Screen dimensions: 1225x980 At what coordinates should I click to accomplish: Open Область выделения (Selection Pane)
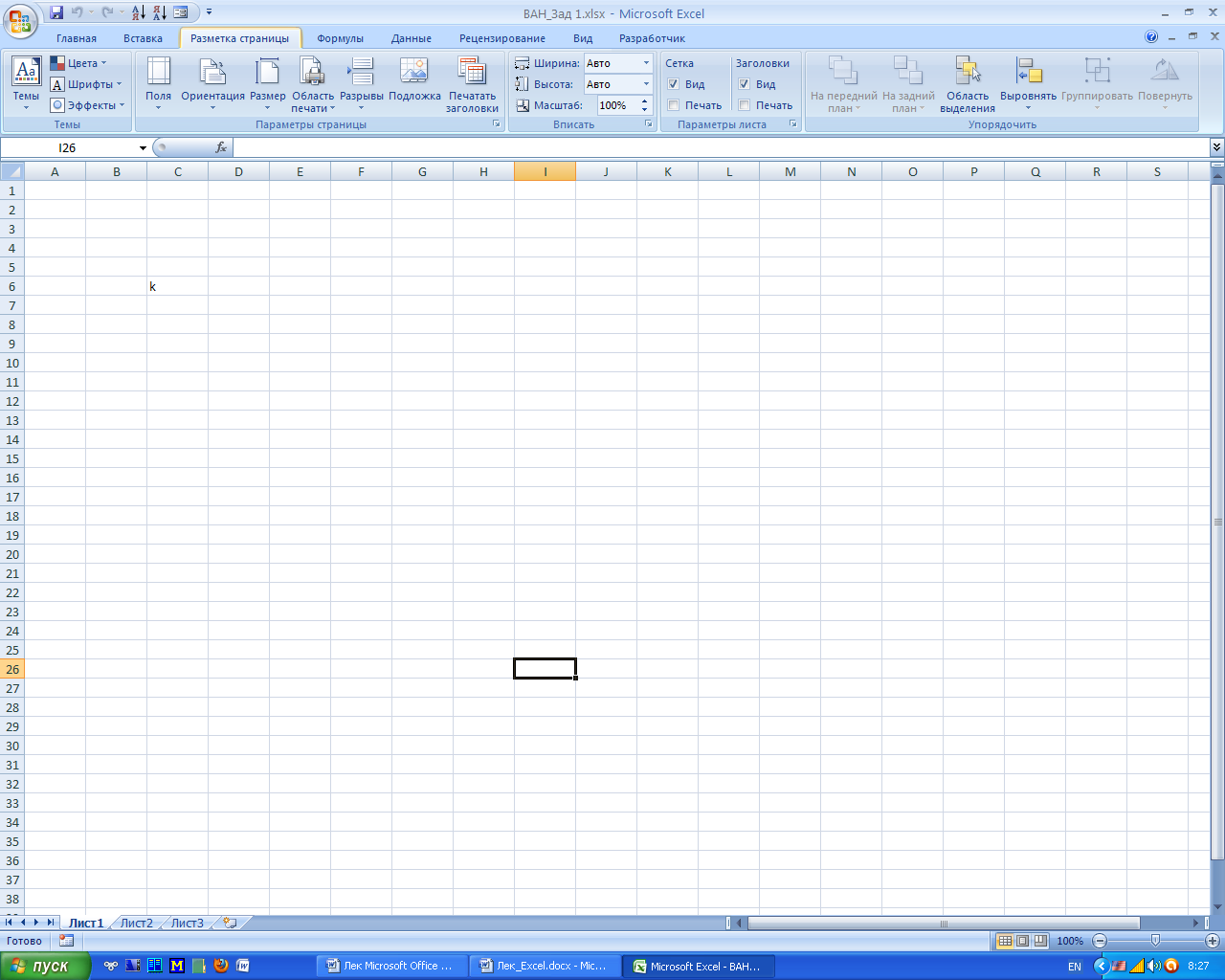(x=968, y=84)
